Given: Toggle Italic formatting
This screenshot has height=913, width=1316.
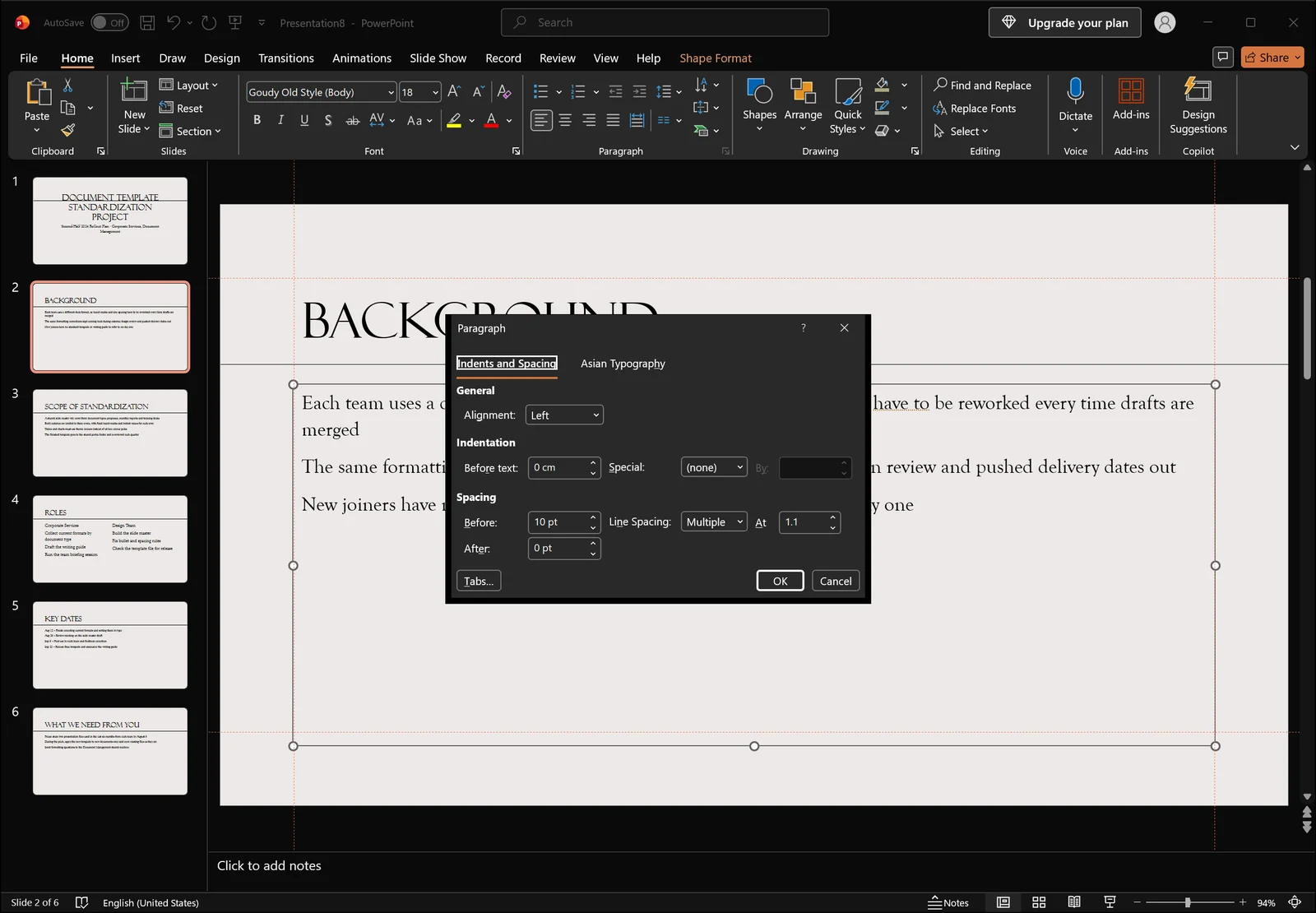Looking at the screenshot, I should coord(280,120).
